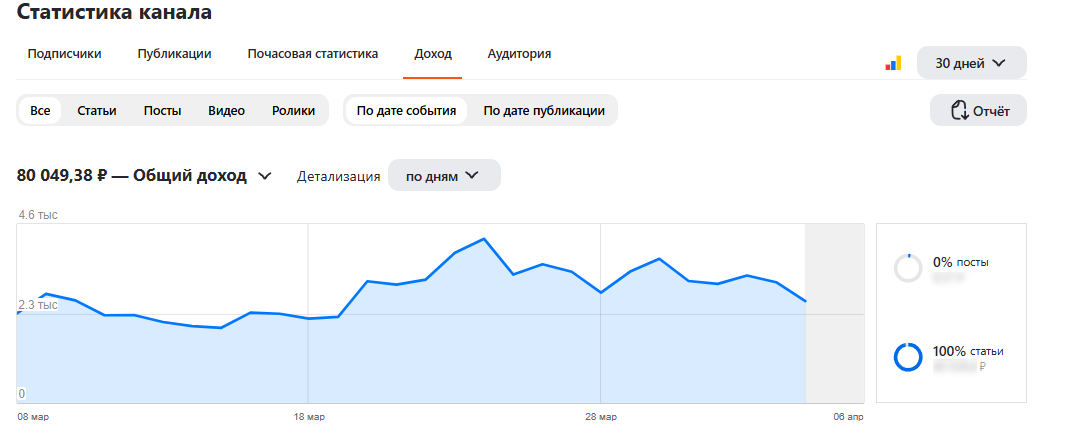Select 'По дате публикации' mode
Image resolution: width=1081 pixels, height=442 pixels.
tap(544, 110)
